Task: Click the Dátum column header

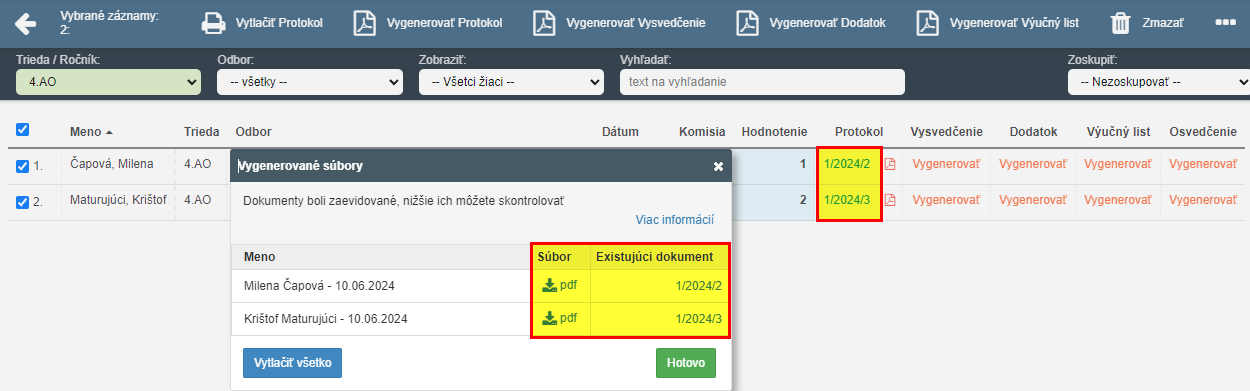Action: [620, 131]
